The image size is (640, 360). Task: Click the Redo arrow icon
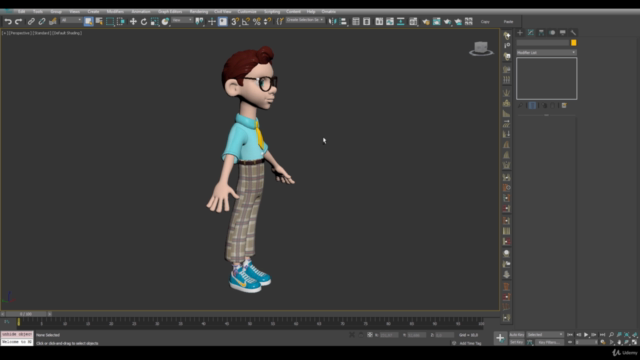18,22
